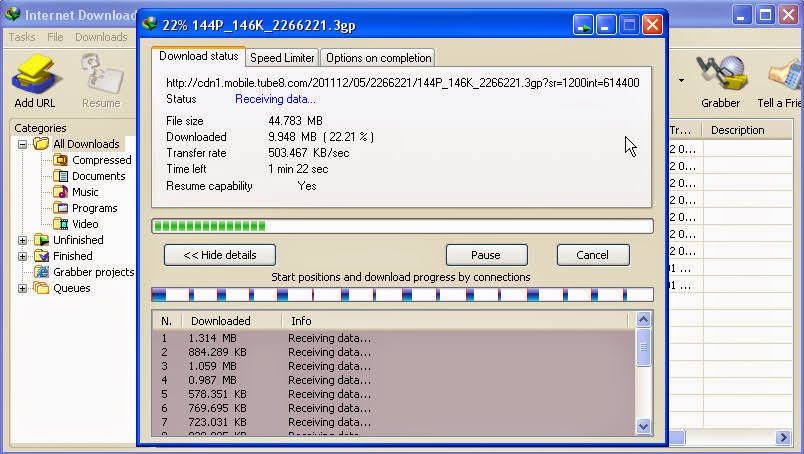Click the Video category icon
804x454 pixels.
click(x=61, y=224)
